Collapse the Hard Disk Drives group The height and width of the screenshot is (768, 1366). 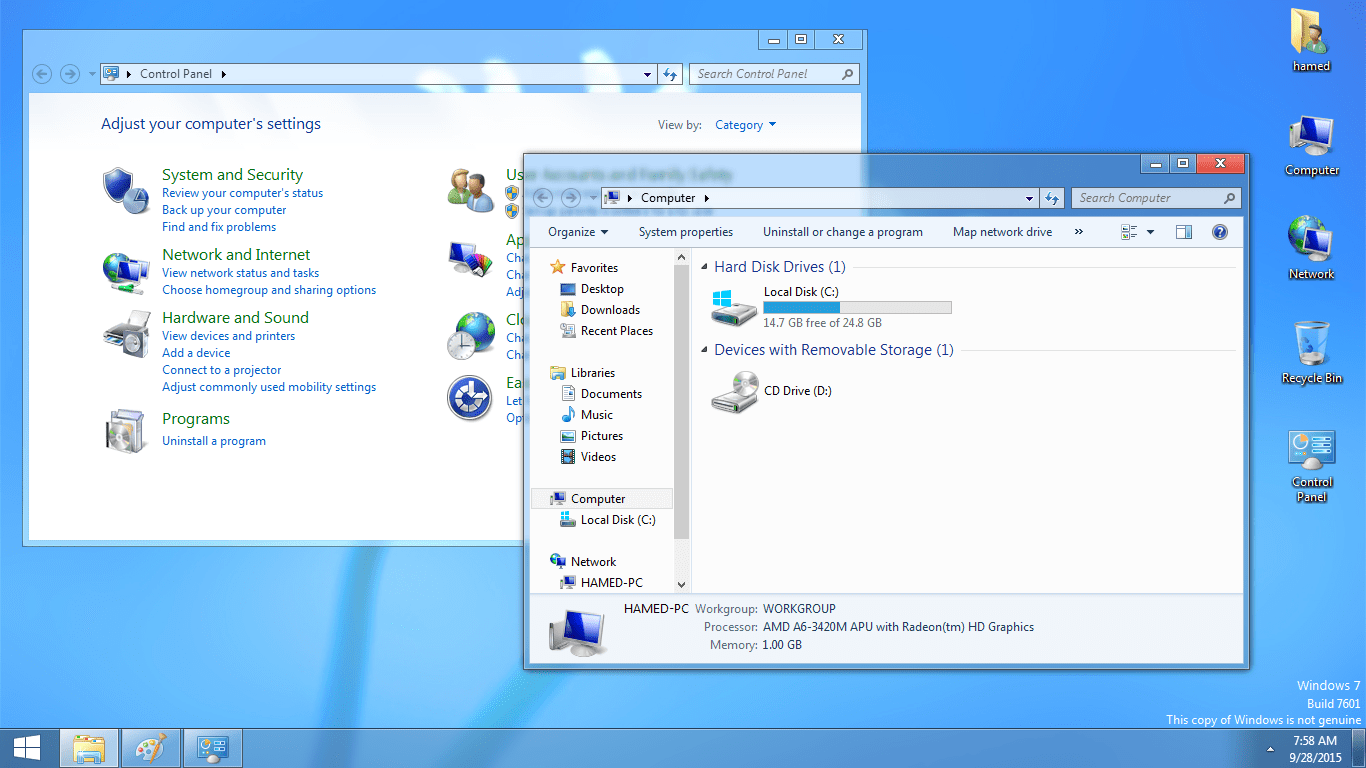(x=705, y=268)
